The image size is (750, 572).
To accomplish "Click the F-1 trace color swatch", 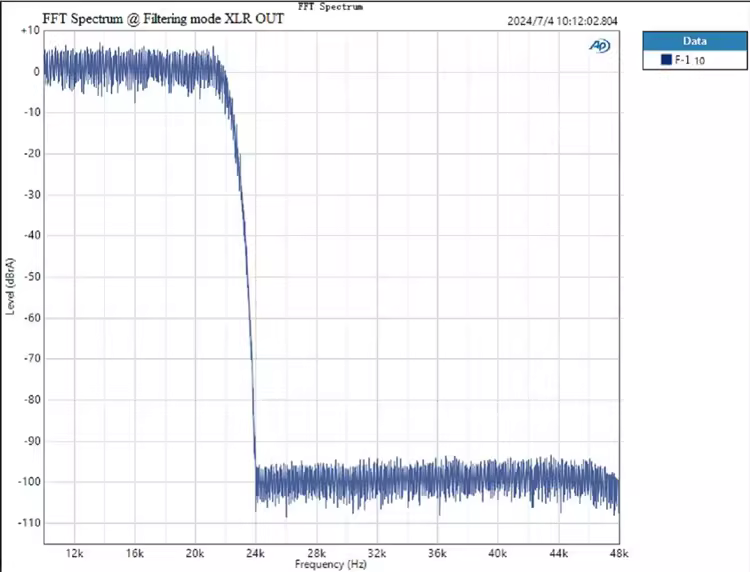I will click(x=666, y=61).
